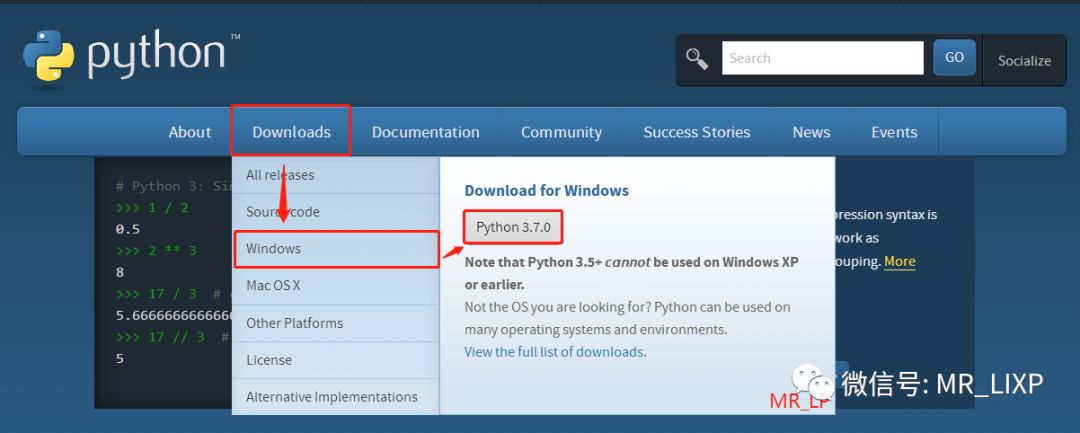
Task: Select Alternative Implementations in the Downloads submenu
Action: point(335,397)
